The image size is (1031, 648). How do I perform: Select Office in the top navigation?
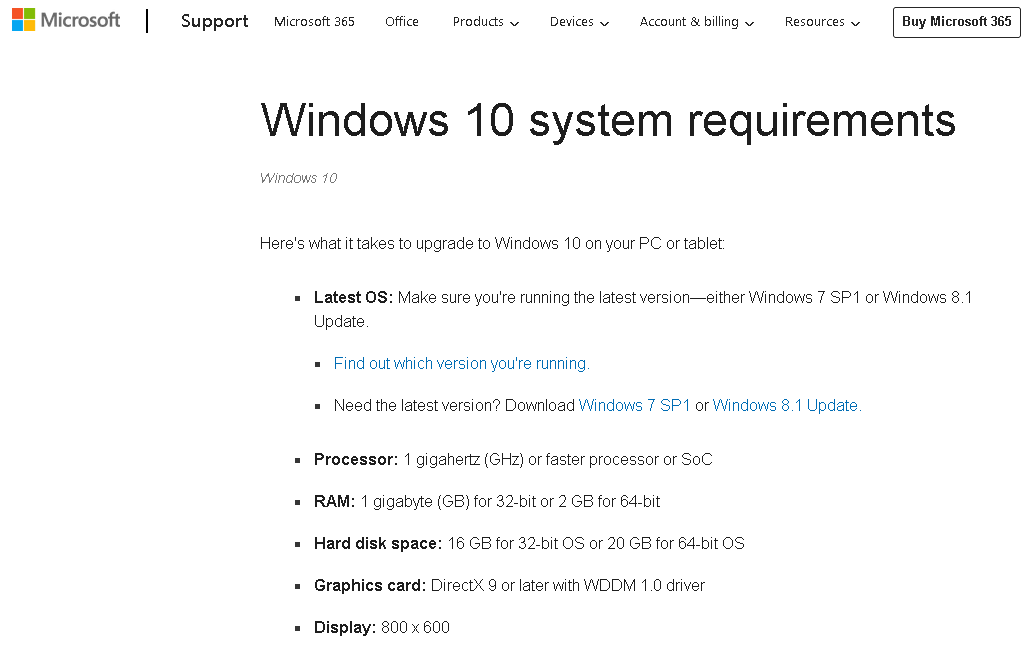402,22
